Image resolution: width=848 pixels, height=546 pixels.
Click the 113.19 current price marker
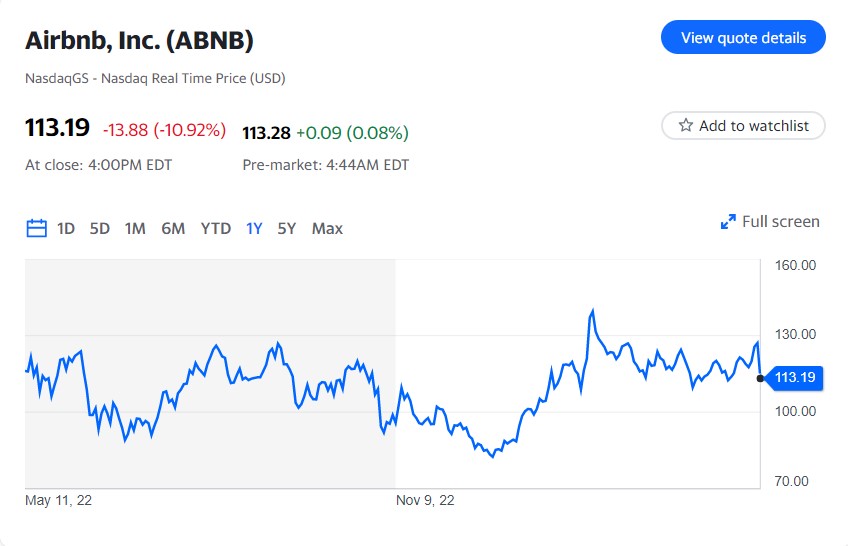point(794,377)
